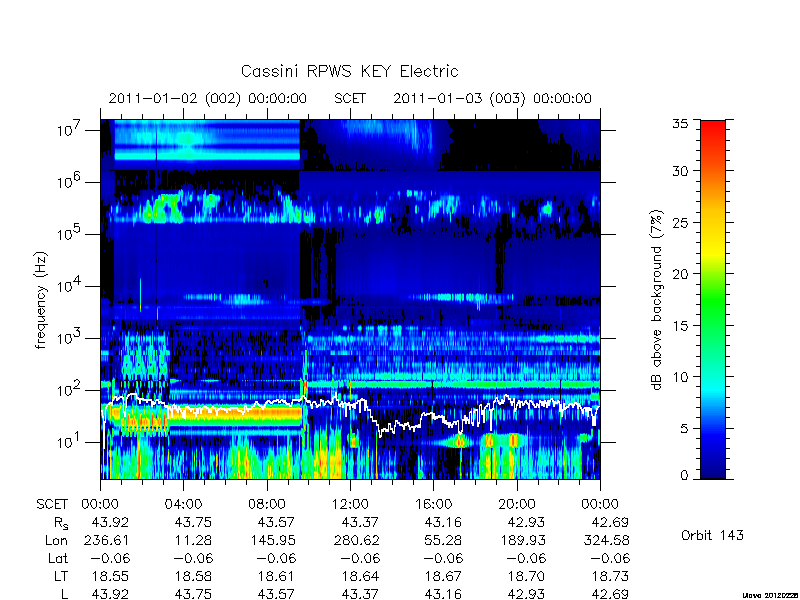800x600 pixels.
Task: Click the end date '2011-01-03 (003) 00:00:00'
Action: 492,98
